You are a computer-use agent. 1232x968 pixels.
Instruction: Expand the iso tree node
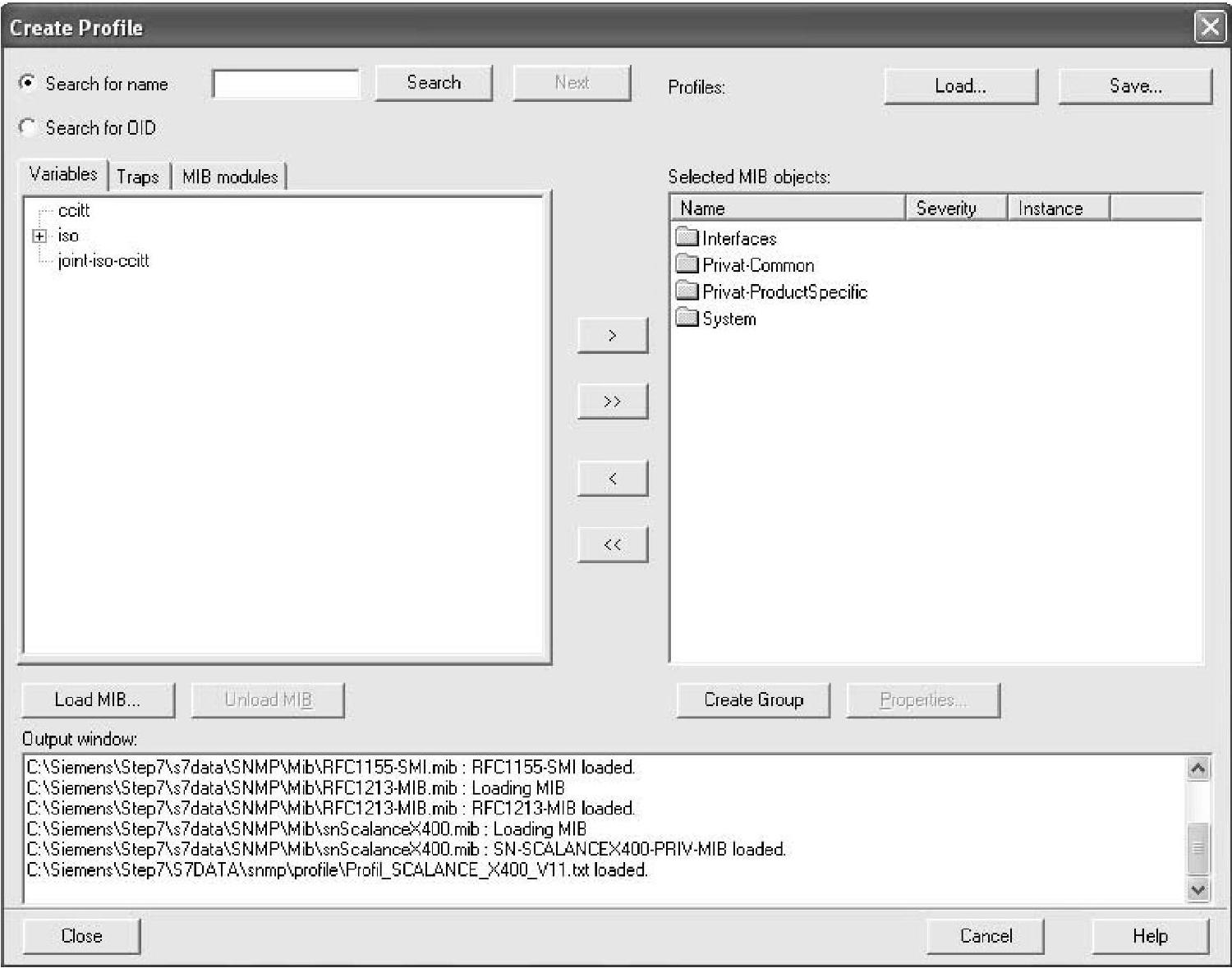pyautogui.click(x=39, y=236)
